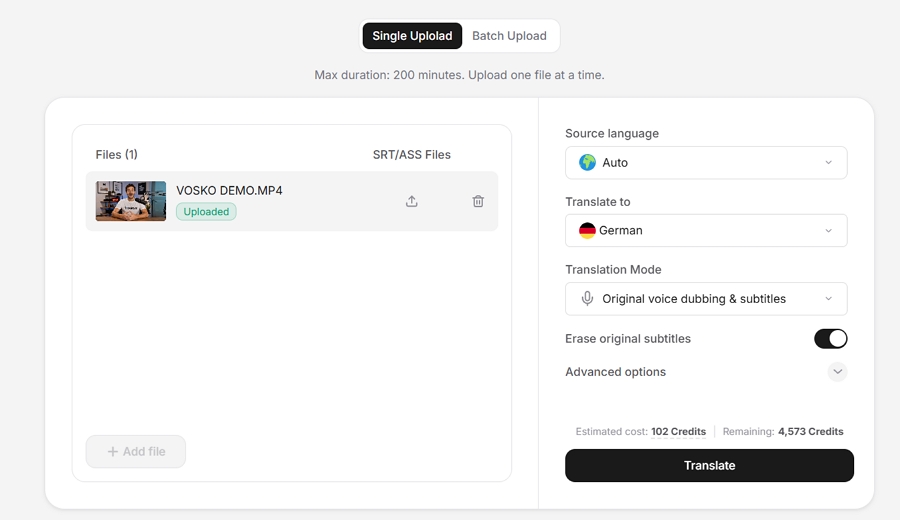
Task: Click the Uploaded status badge
Action: click(206, 212)
